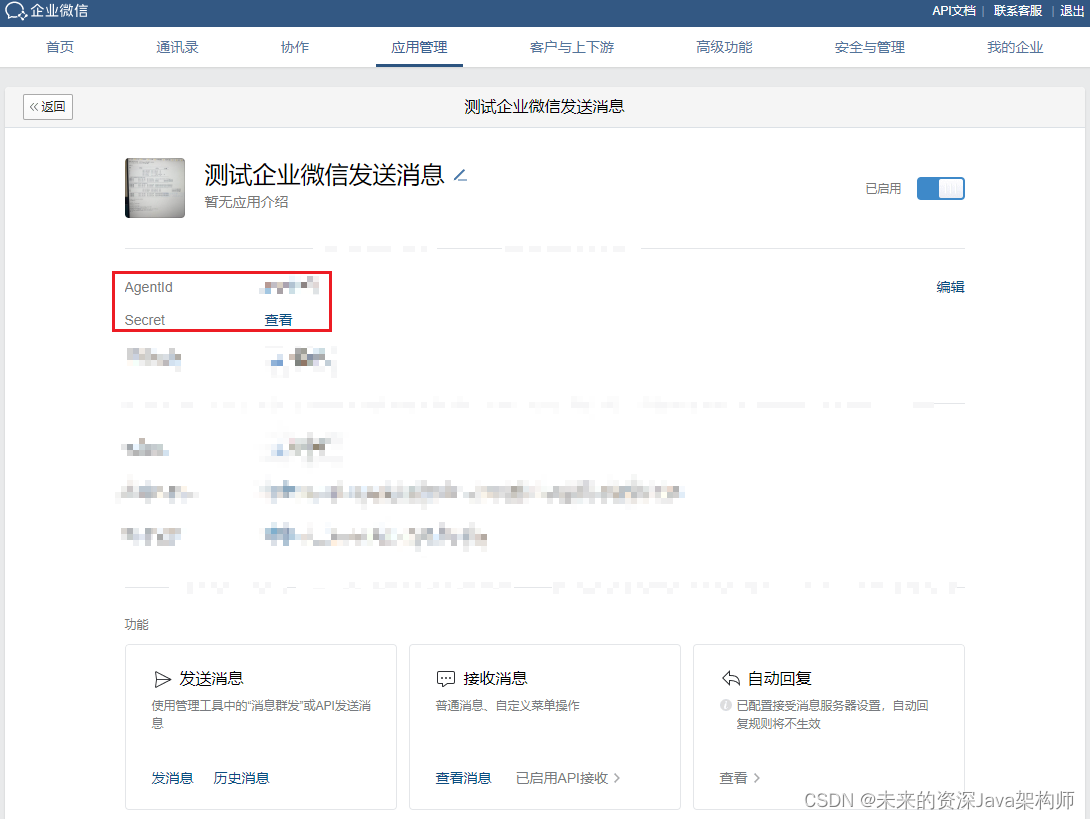Go to 协作 tab
Image resolution: width=1090 pixels, height=819 pixels.
point(295,47)
